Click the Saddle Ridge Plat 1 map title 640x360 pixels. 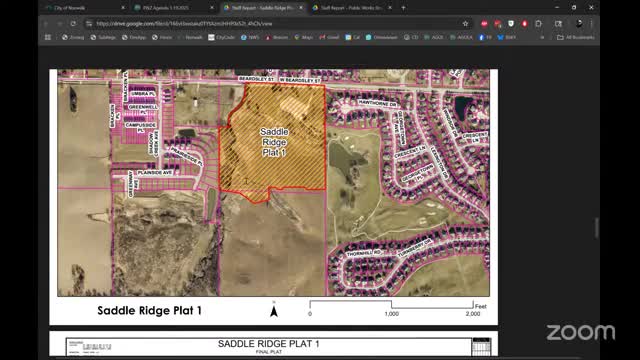click(x=149, y=311)
